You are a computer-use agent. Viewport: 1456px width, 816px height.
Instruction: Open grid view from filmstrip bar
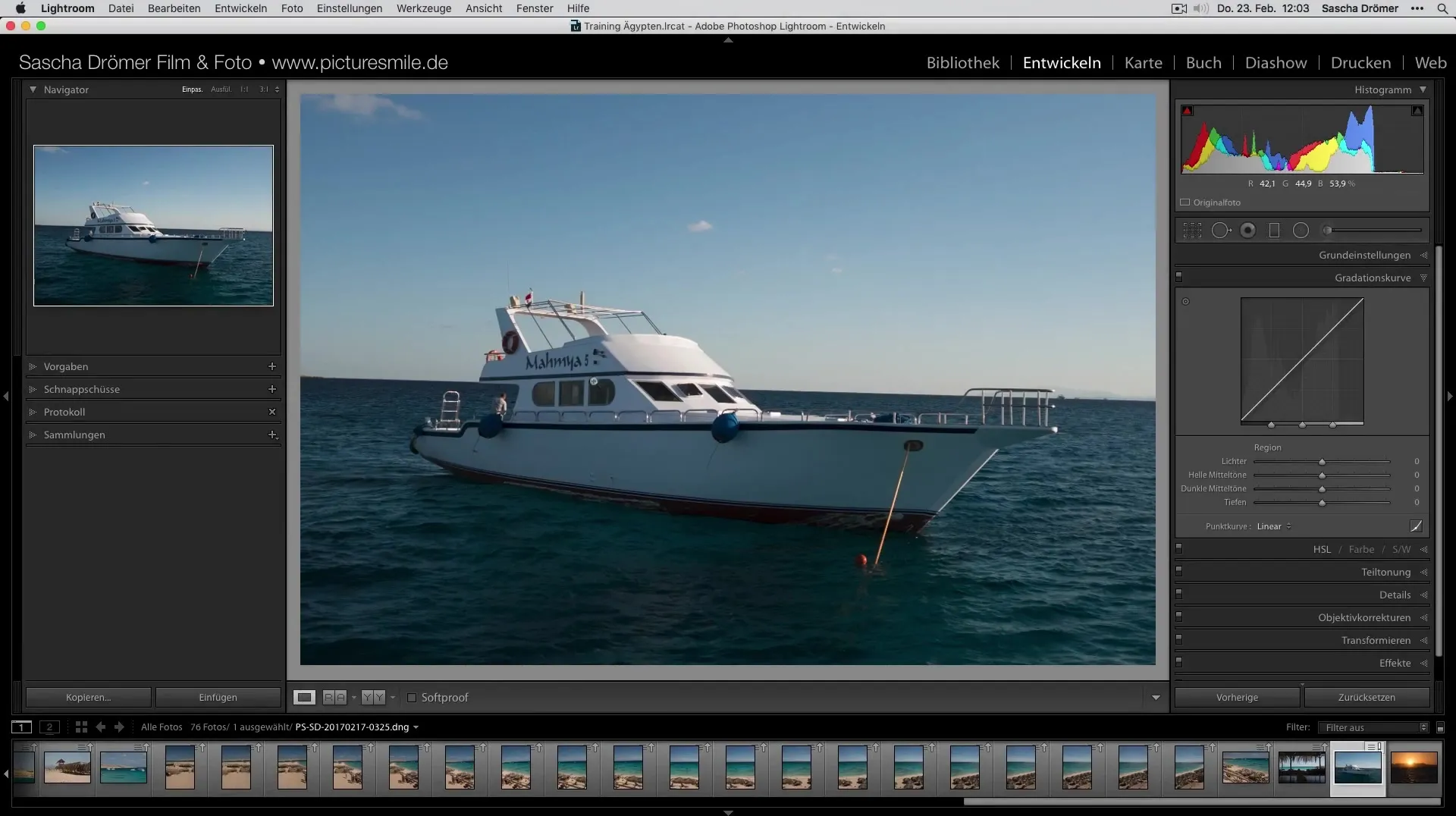point(81,727)
